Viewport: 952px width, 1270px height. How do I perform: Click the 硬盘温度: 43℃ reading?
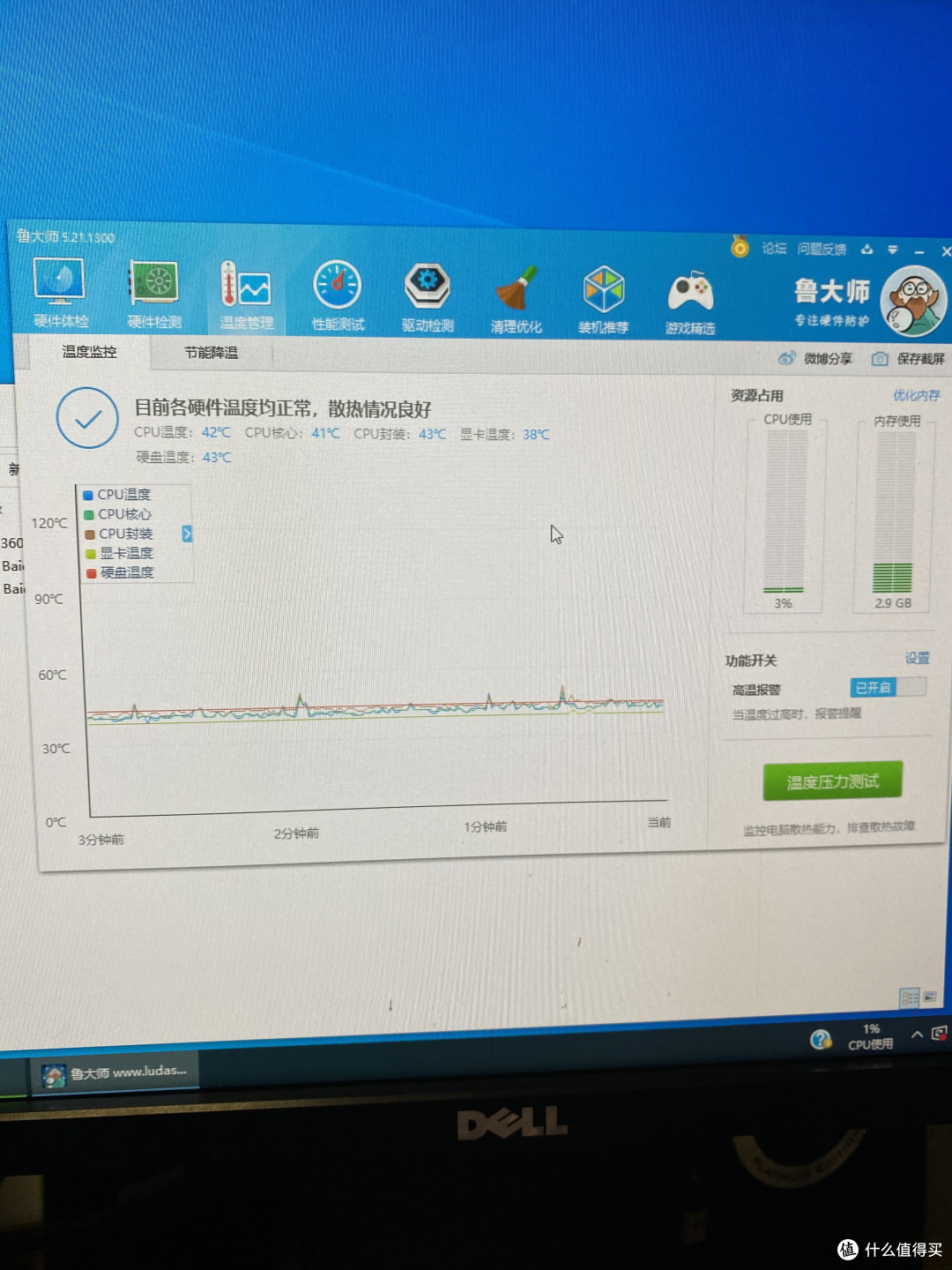pos(183,458)
